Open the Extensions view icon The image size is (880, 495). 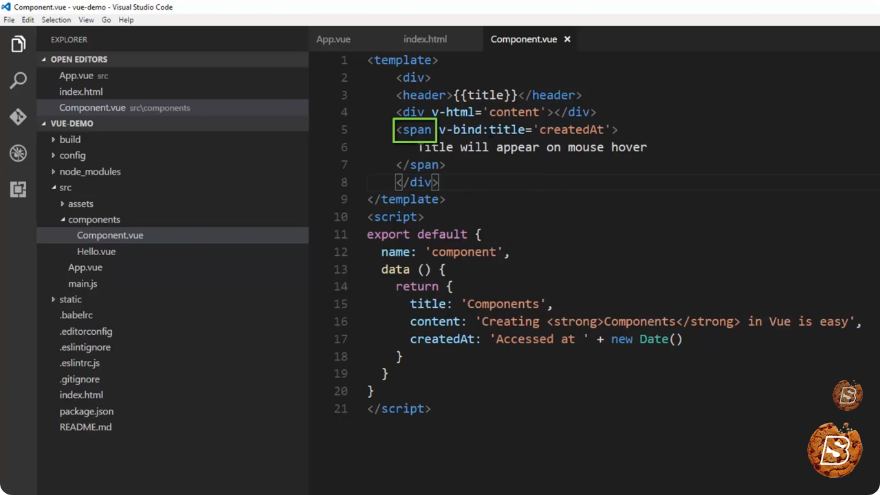(18, 189)
